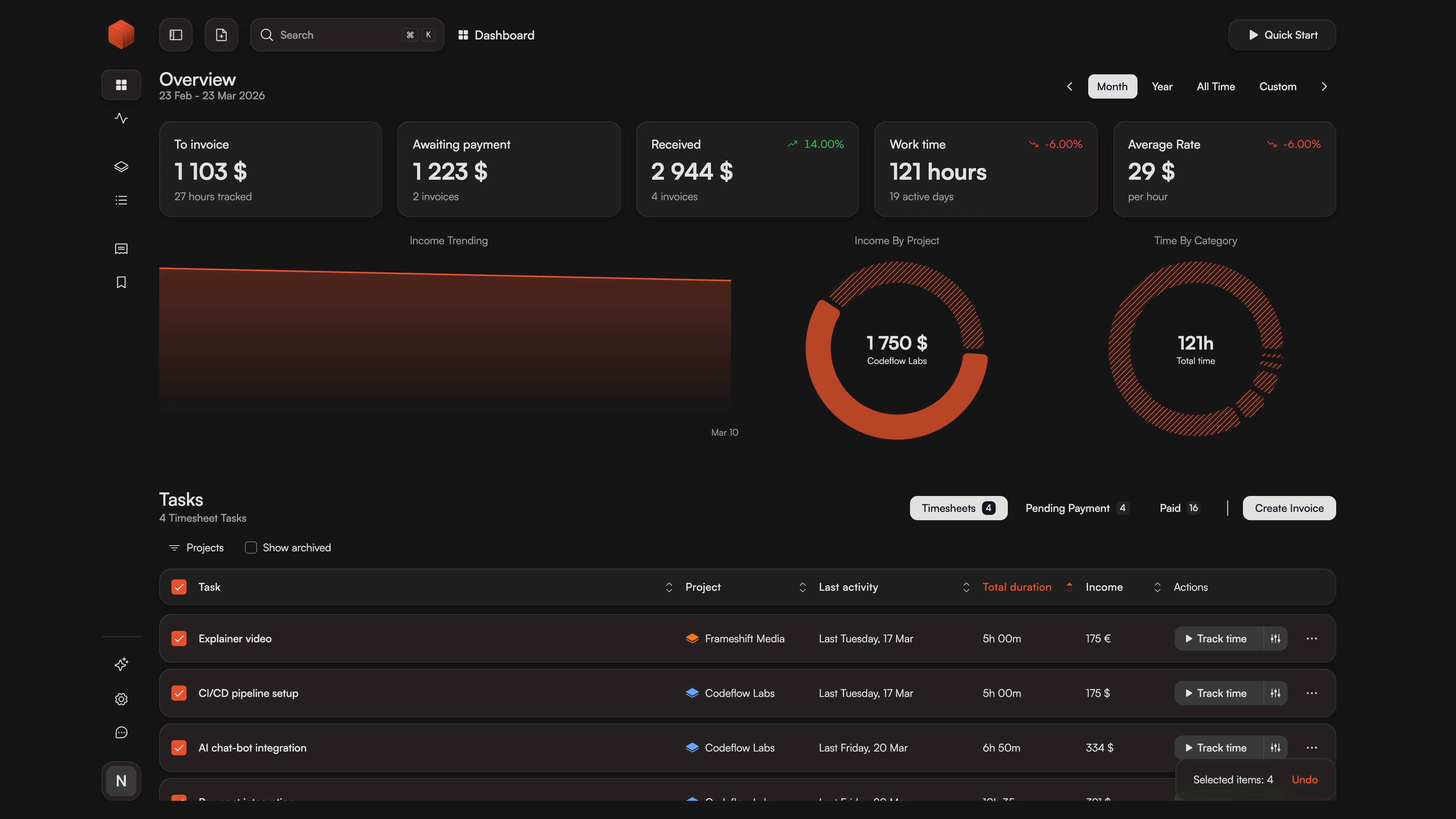This screenshot has width=1456, height=819.
Task: Deselect all tasks via header checkbox
Action: pyautogui.click(x=179, y=587)
